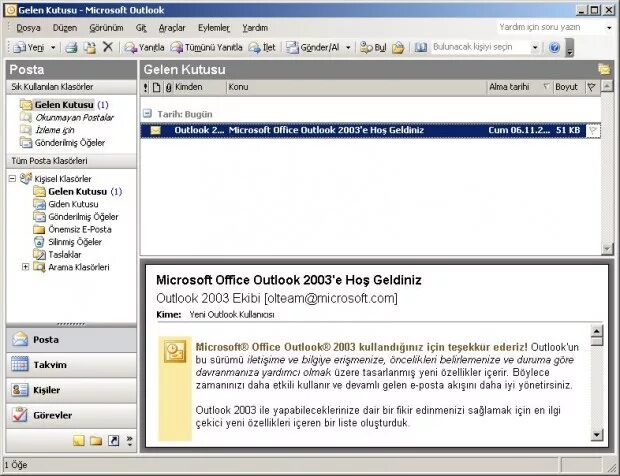Image resolution: width=620 pixels, height=476 pixels.
Task: Switch to Takvim calendar pane
Action: click(71, 365)
